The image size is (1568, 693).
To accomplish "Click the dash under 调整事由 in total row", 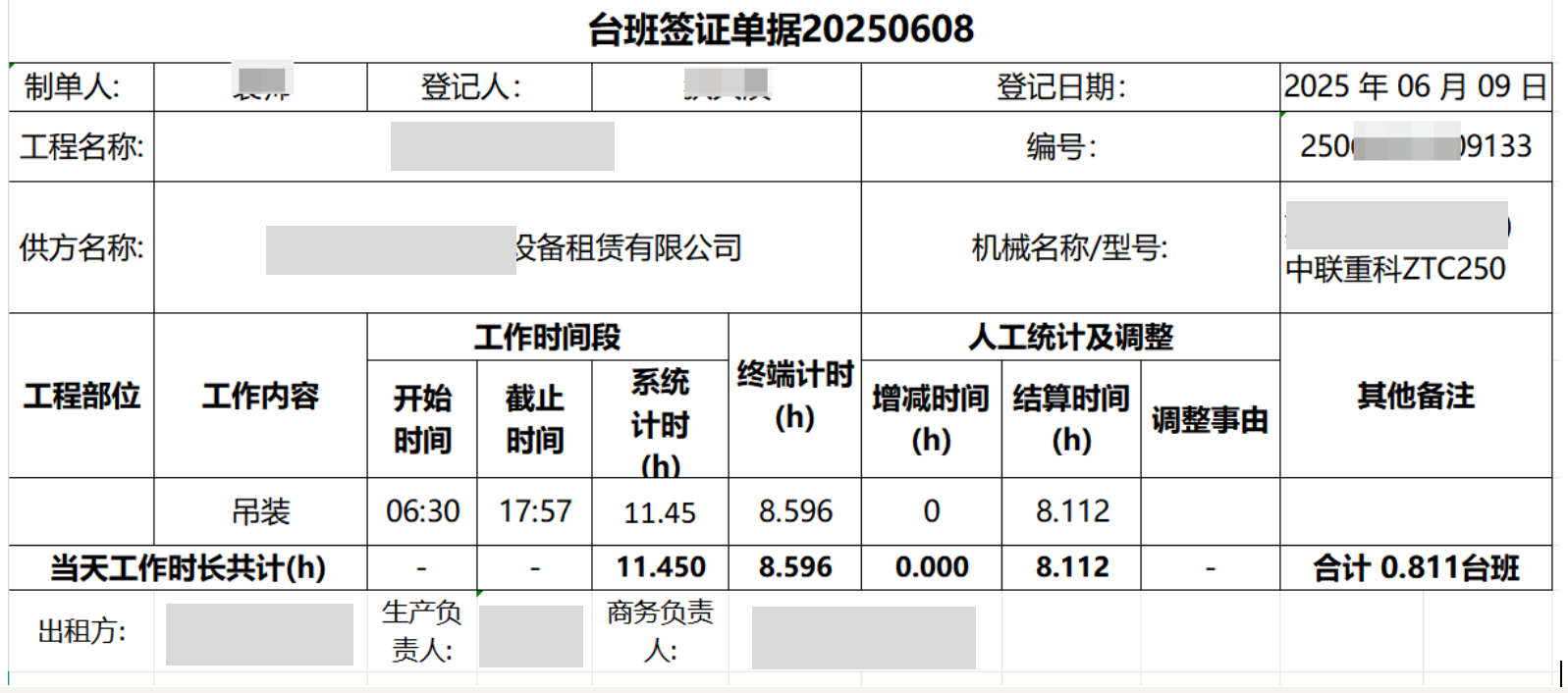I will point(1210,567).
